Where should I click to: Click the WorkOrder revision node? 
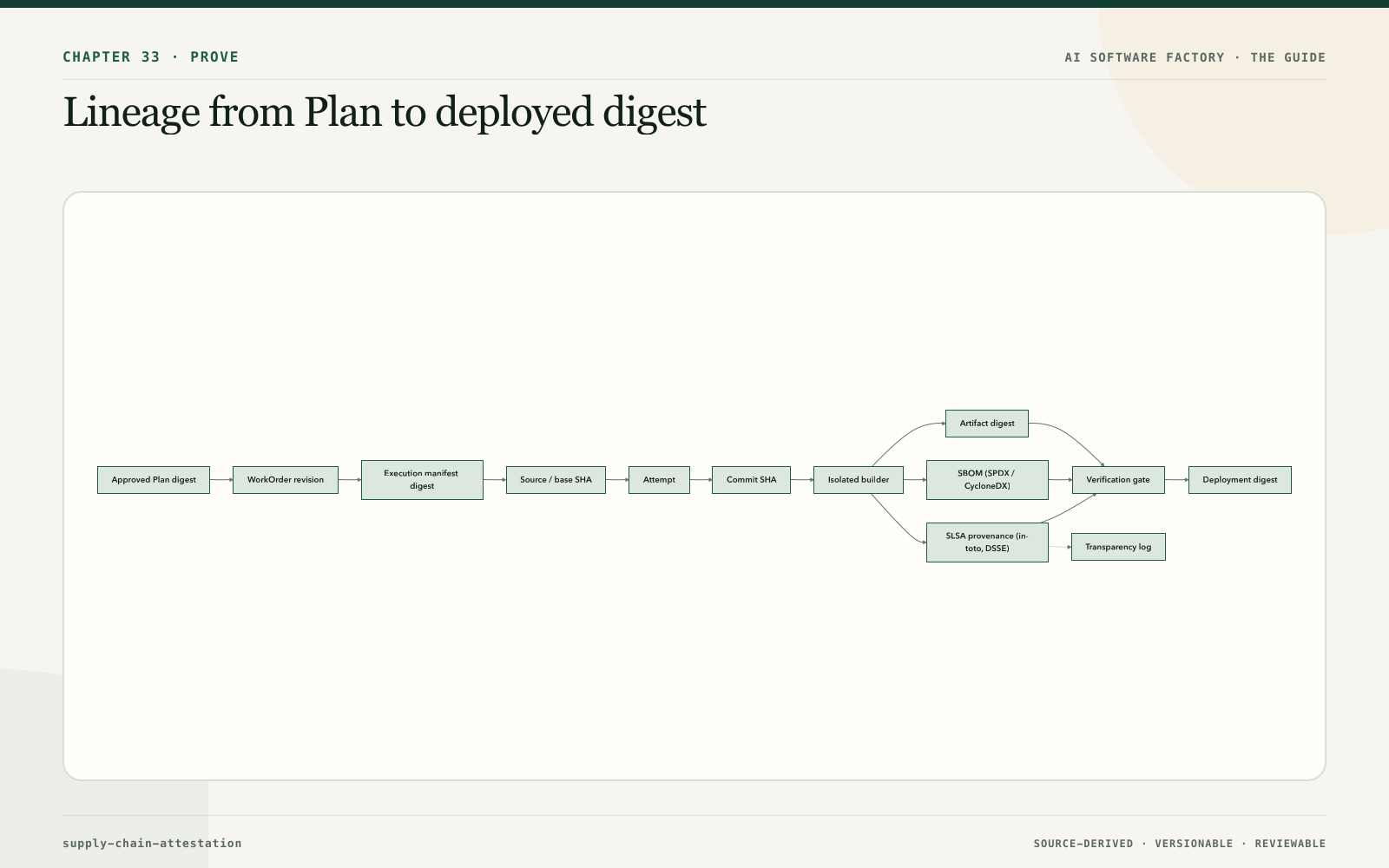point(286,480)
